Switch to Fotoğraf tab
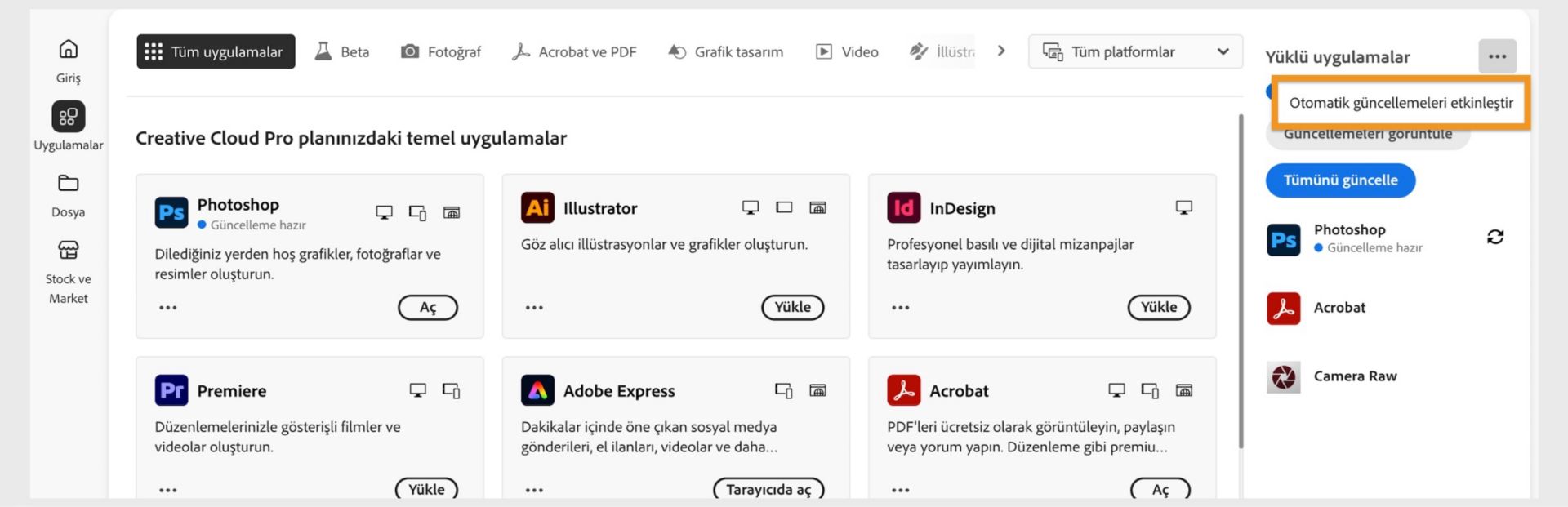The image size is (1568, 507). coord(441,51)
